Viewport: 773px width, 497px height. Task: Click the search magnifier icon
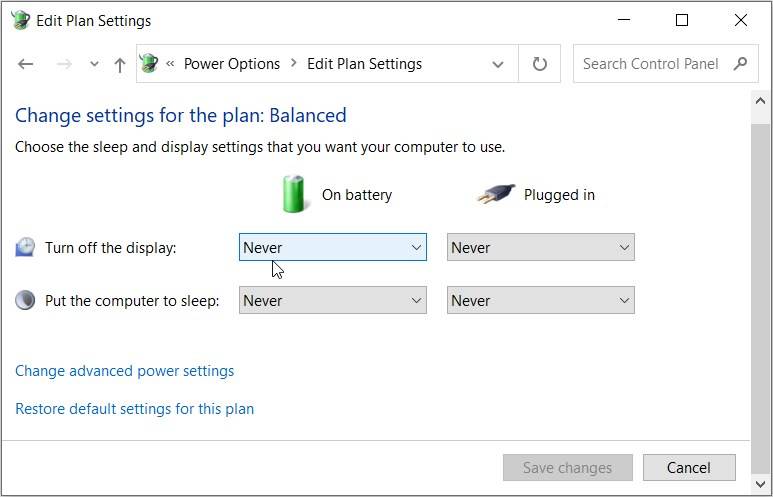pyautogui.click(x=740, y=64)
